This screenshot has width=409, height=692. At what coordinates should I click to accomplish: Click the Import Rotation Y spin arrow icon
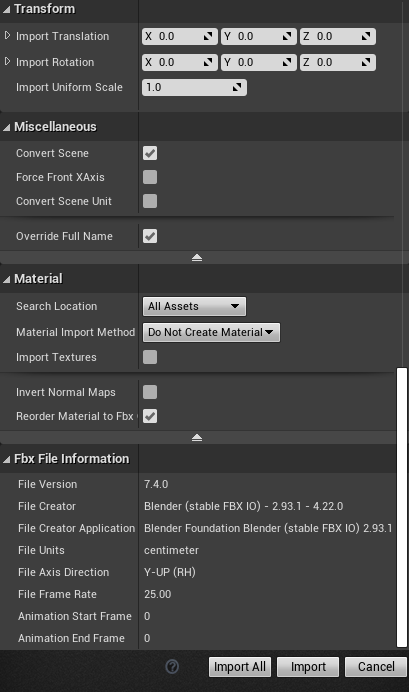click(x=287, y=63)
